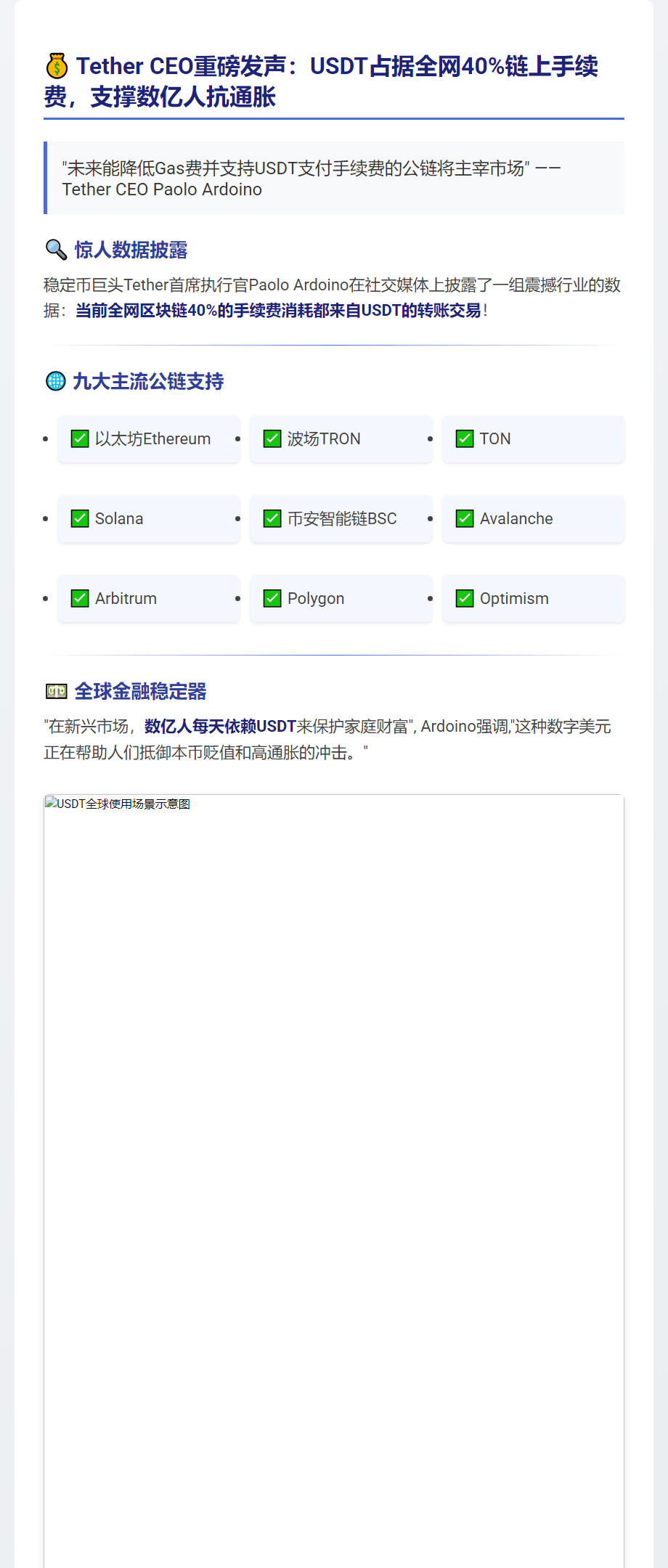This screenshot has height=1568, width=668.
Task: Select the TON chain label
Action: coord(495,438)
